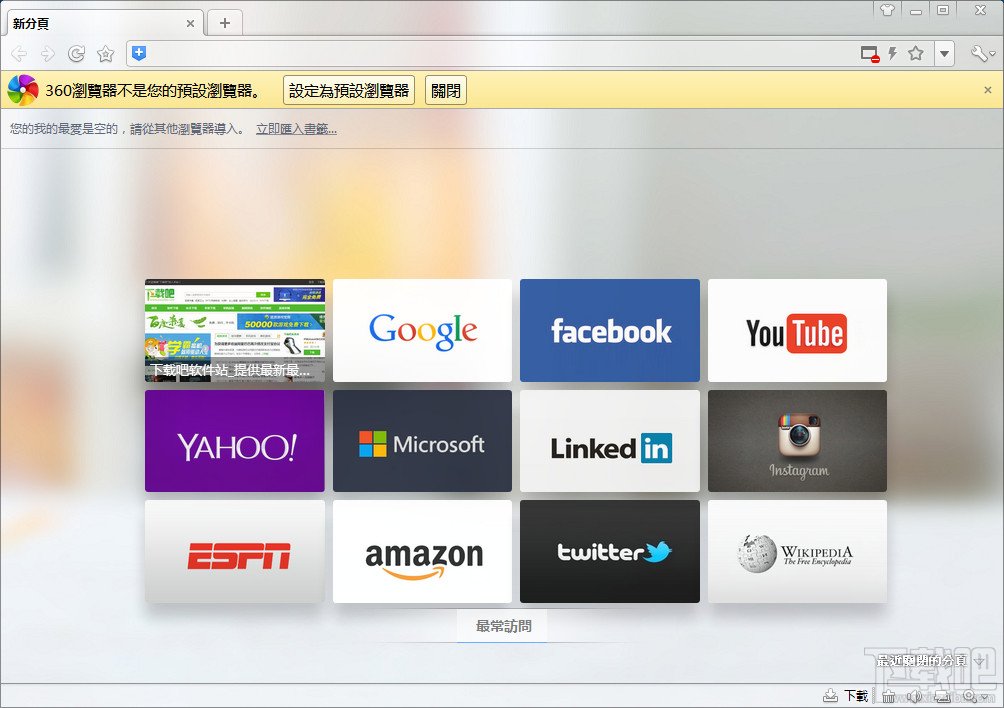The image size is (1004, 708).
Task: Open the Facebook tile
Action: click(x=610, y=330)
